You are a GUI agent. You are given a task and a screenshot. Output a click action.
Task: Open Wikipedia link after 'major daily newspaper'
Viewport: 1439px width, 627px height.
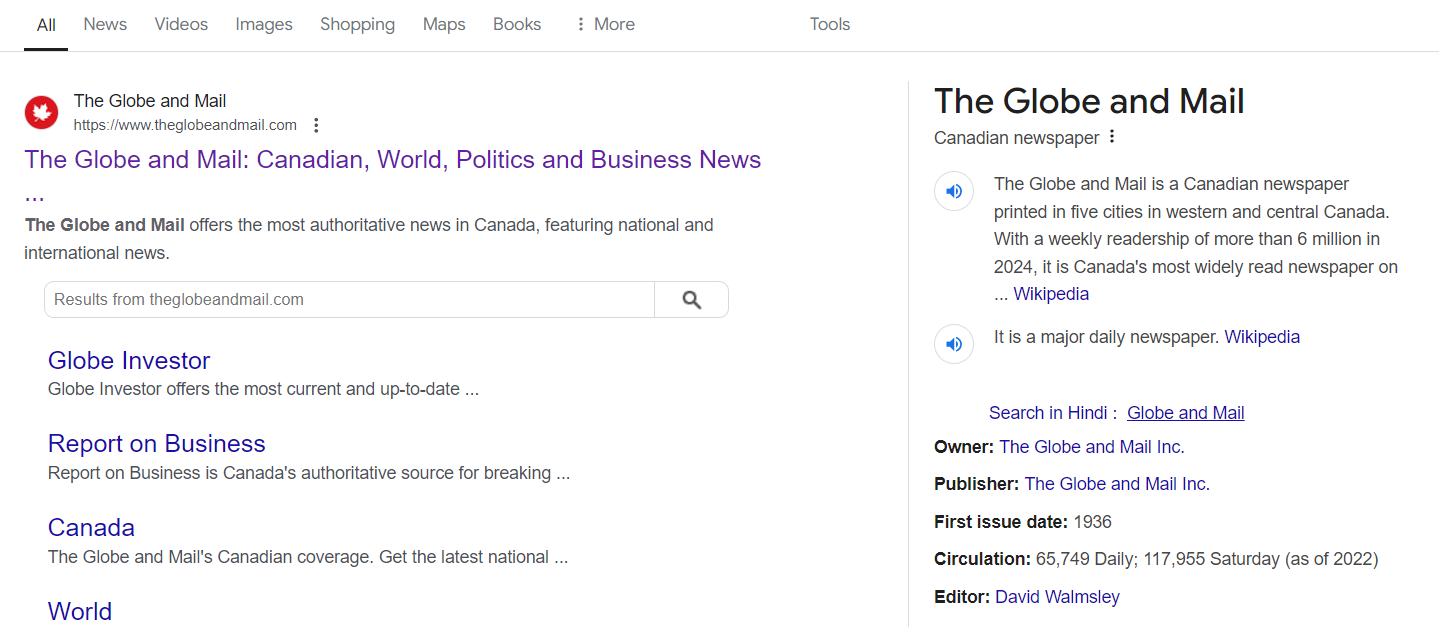(x=1262, y=337)
